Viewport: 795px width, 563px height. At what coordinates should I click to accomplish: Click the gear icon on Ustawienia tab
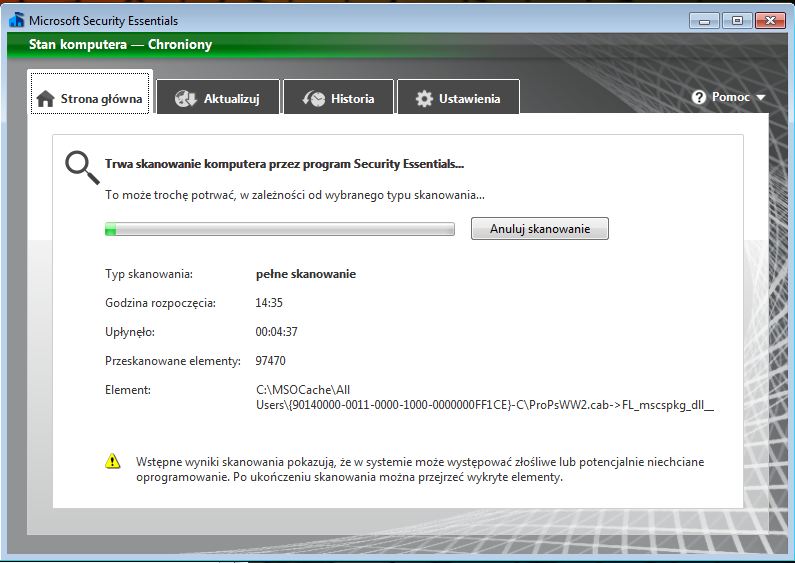(x=424, y=98)
